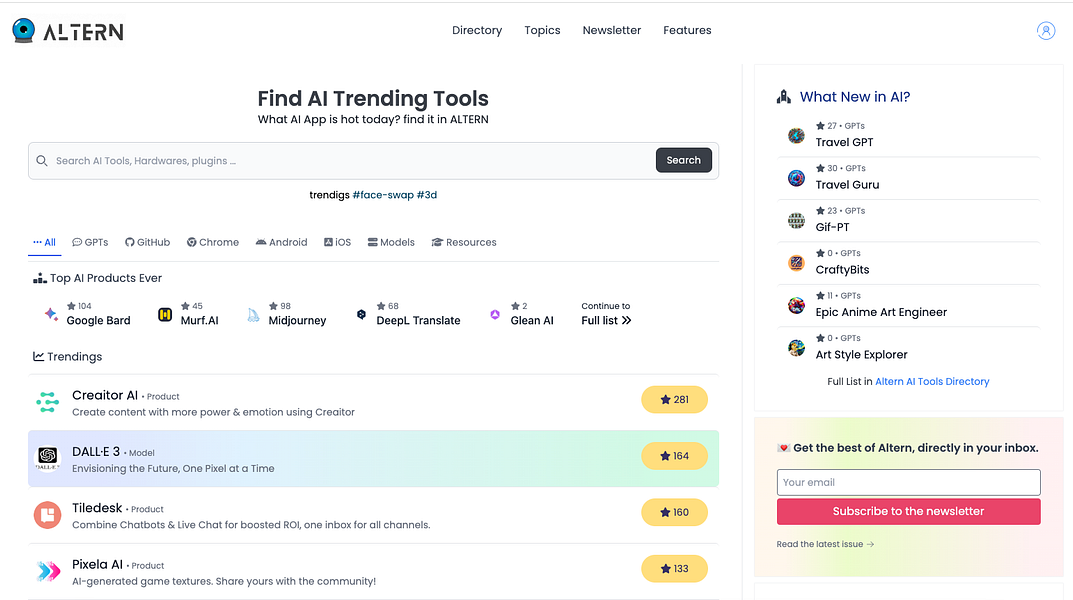Open the Glean AI product link

click(532, 320)
